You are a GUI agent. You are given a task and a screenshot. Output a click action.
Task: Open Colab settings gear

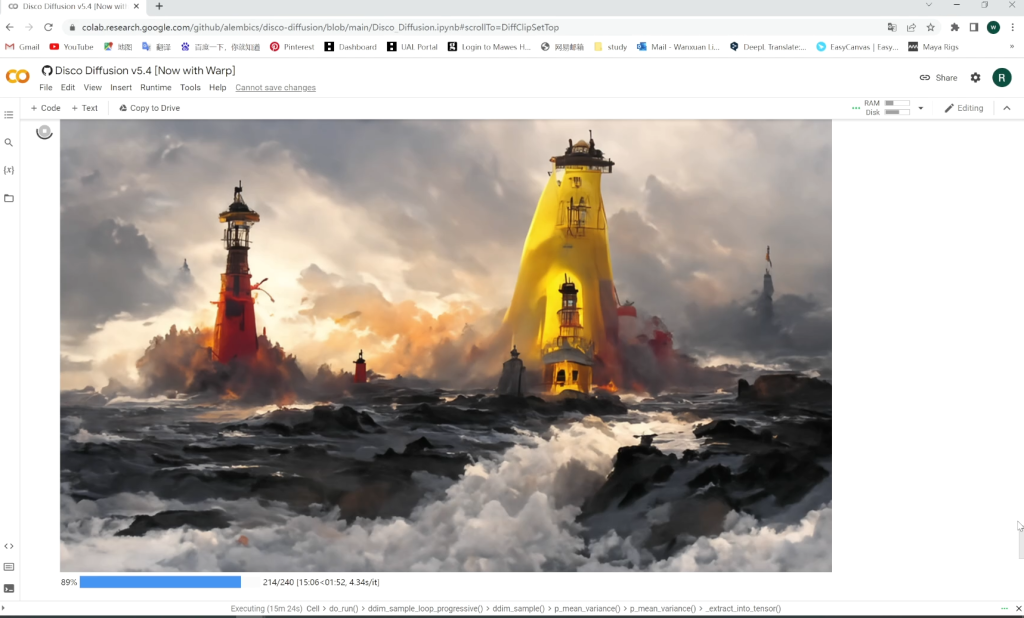(x=975, y=78)
